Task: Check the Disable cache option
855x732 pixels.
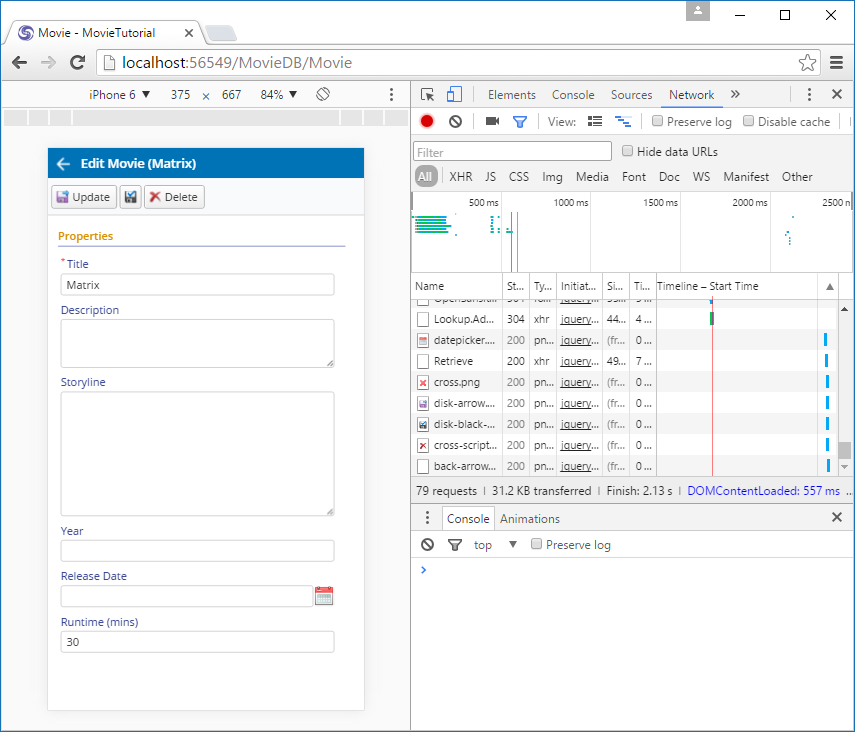Action: [x=749, y=121]
